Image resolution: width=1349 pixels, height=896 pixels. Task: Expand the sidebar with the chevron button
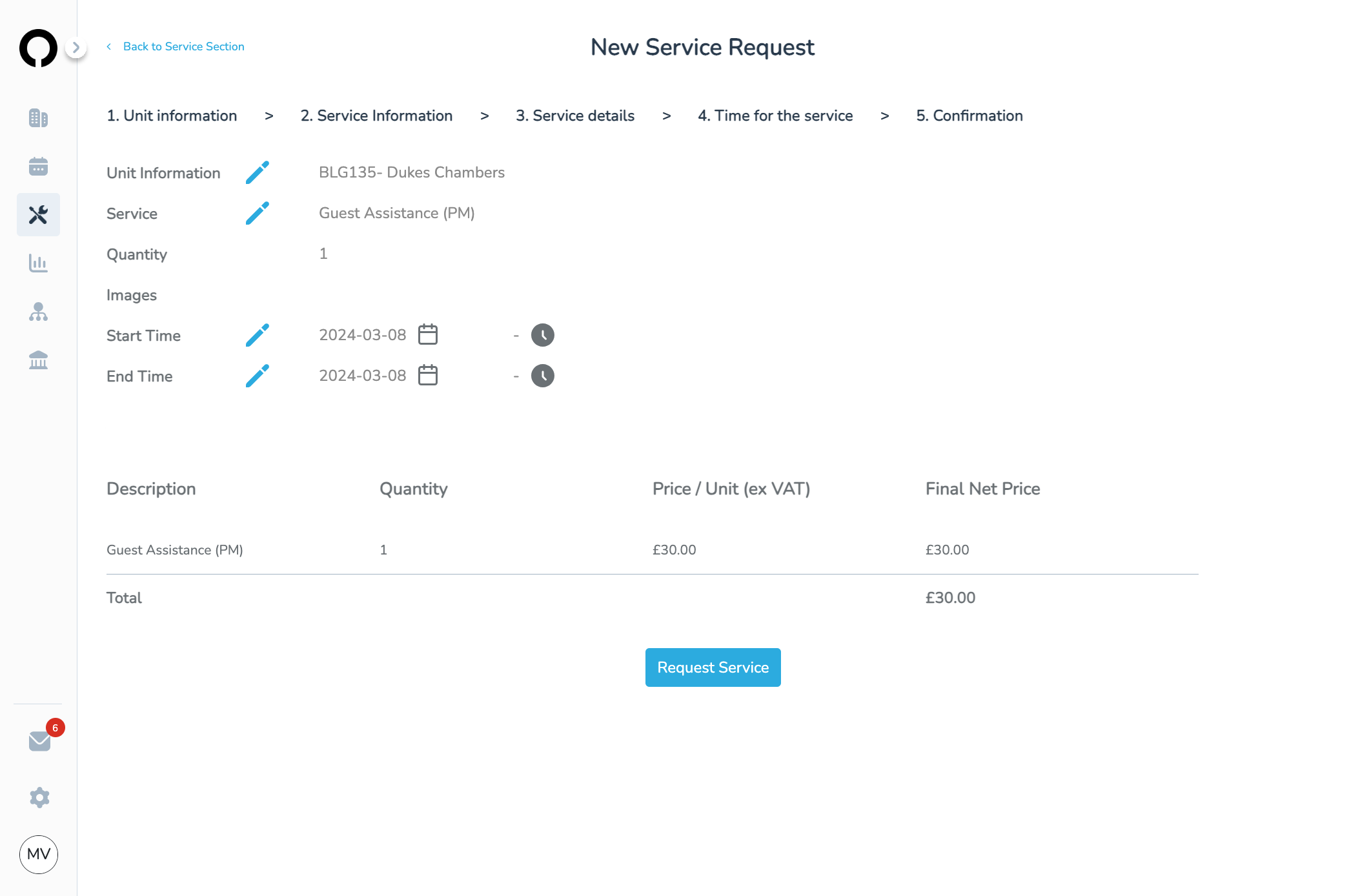click(x=76, y=47)
